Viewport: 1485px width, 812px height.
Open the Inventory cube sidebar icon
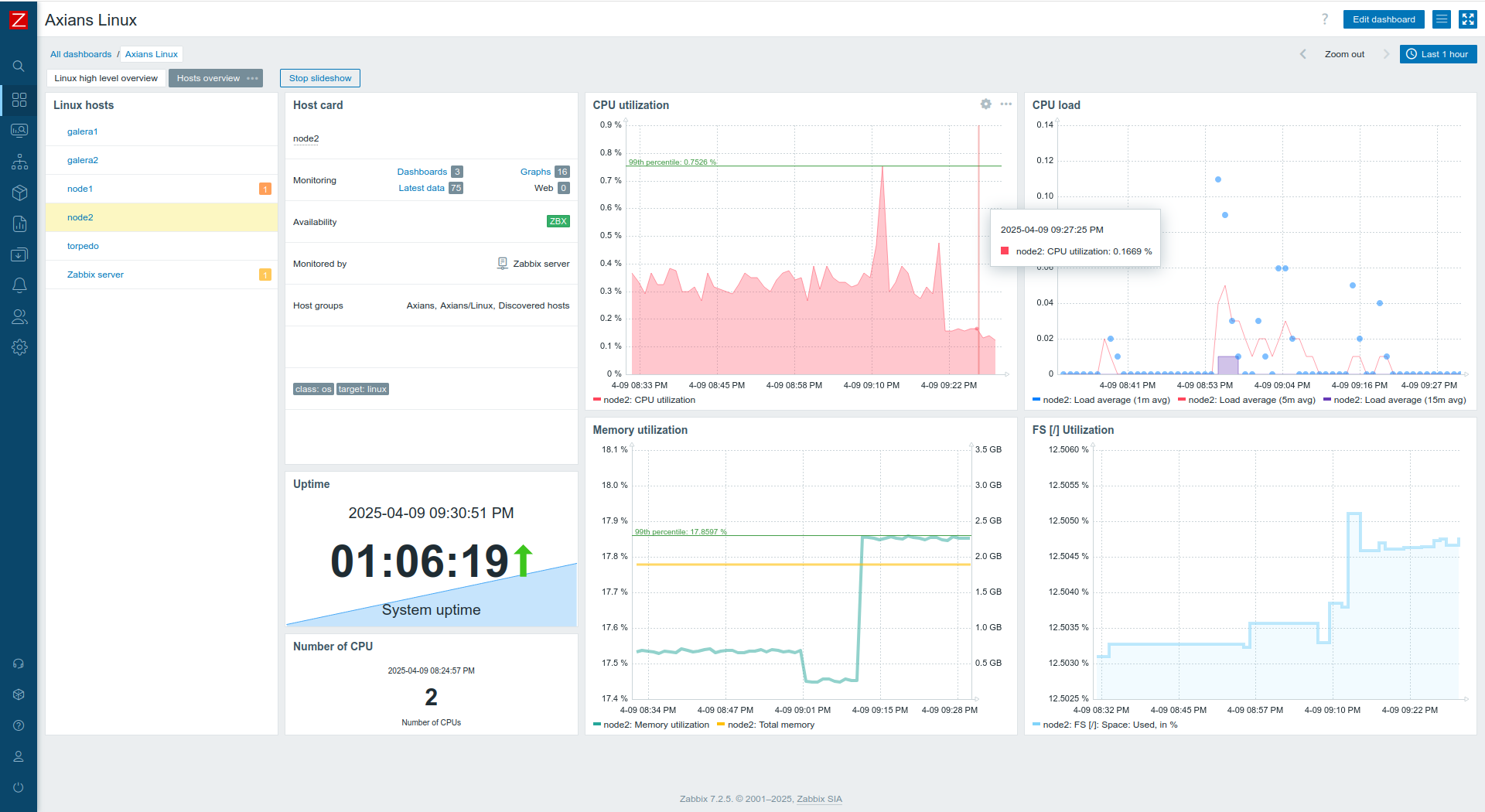tap(19, 193)
